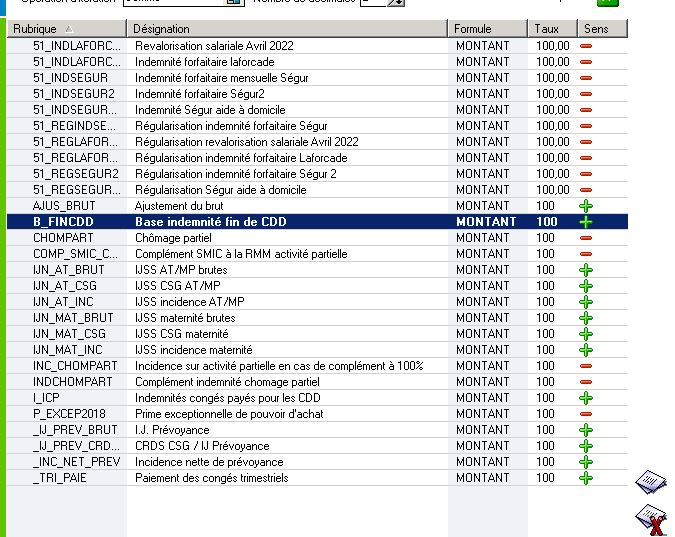
Task: Click minus Sens icon for Régularisation indemnité forfaitaire Laforcade
Action: tap(586, 158)
